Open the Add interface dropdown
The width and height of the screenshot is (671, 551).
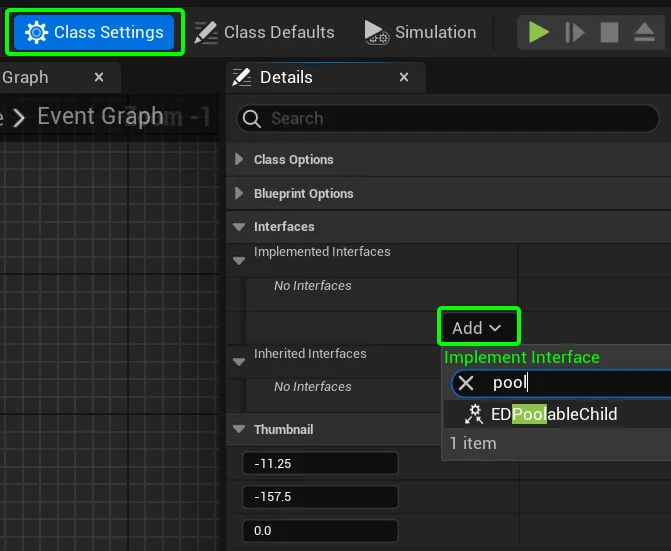pyautogui.click(x=478, y=328)
